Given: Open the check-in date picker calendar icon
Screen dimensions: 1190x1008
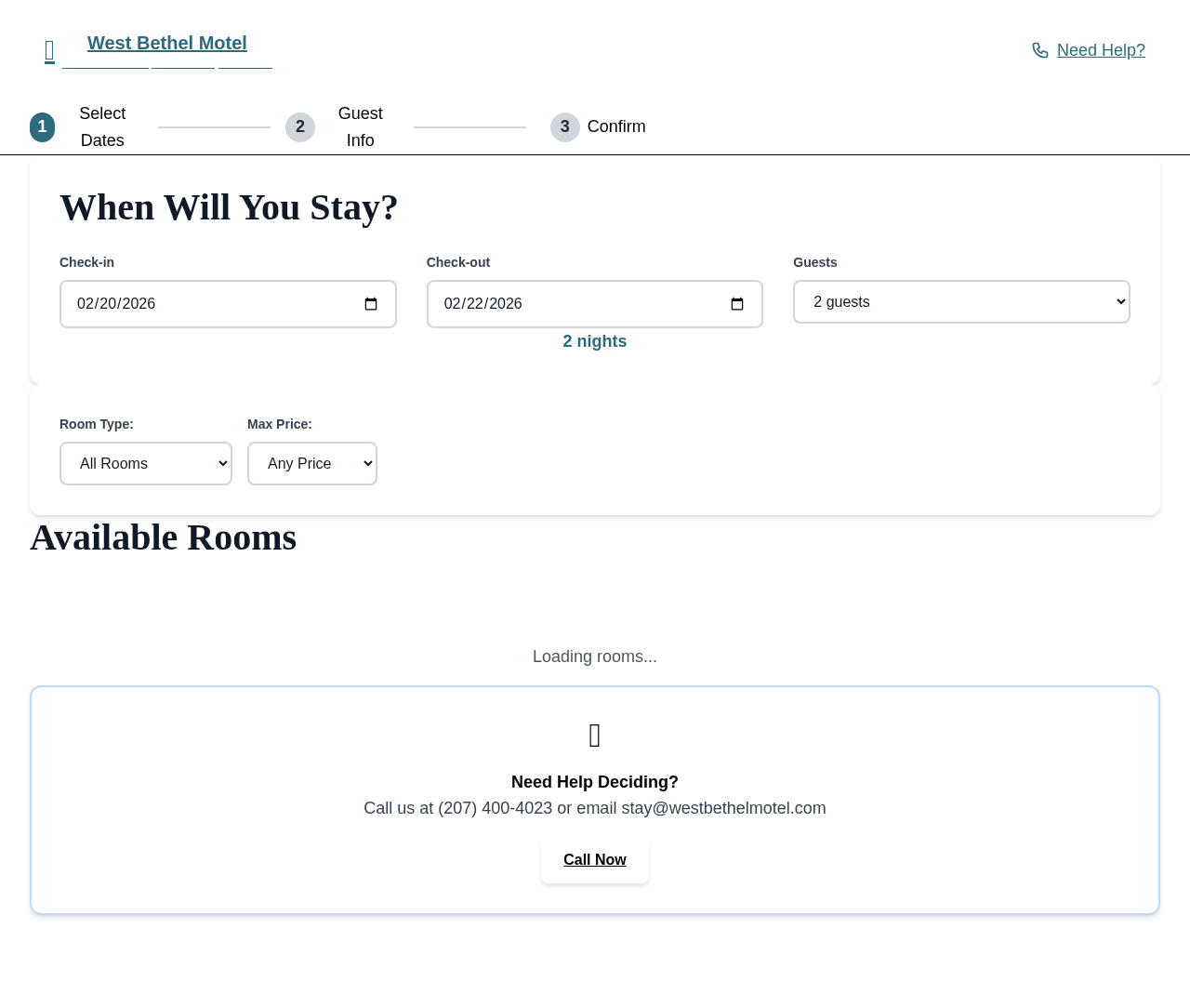Looking at the screenshot, I should point(371,304).
